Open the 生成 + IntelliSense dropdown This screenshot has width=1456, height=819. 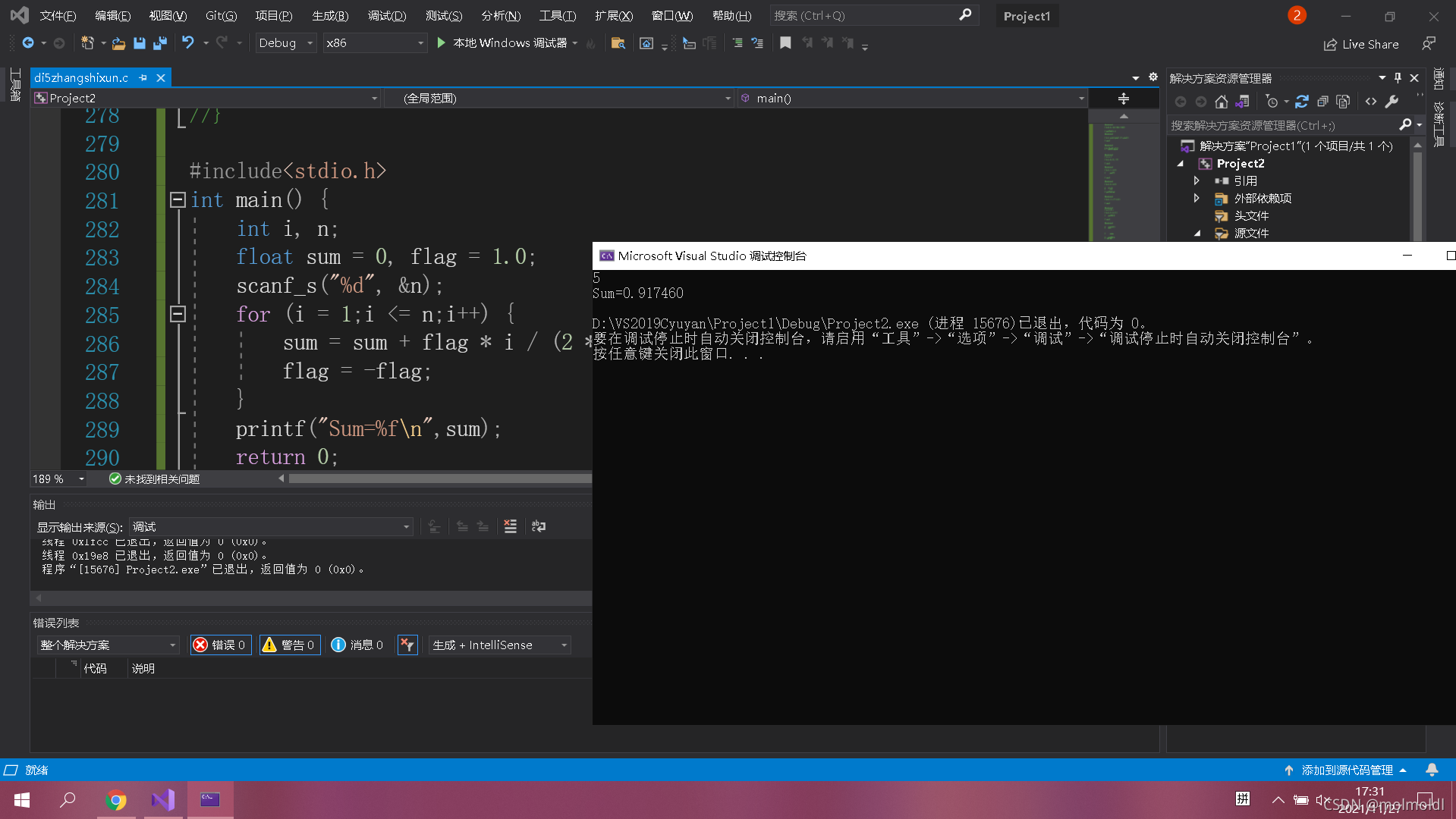tap(499, 645)
